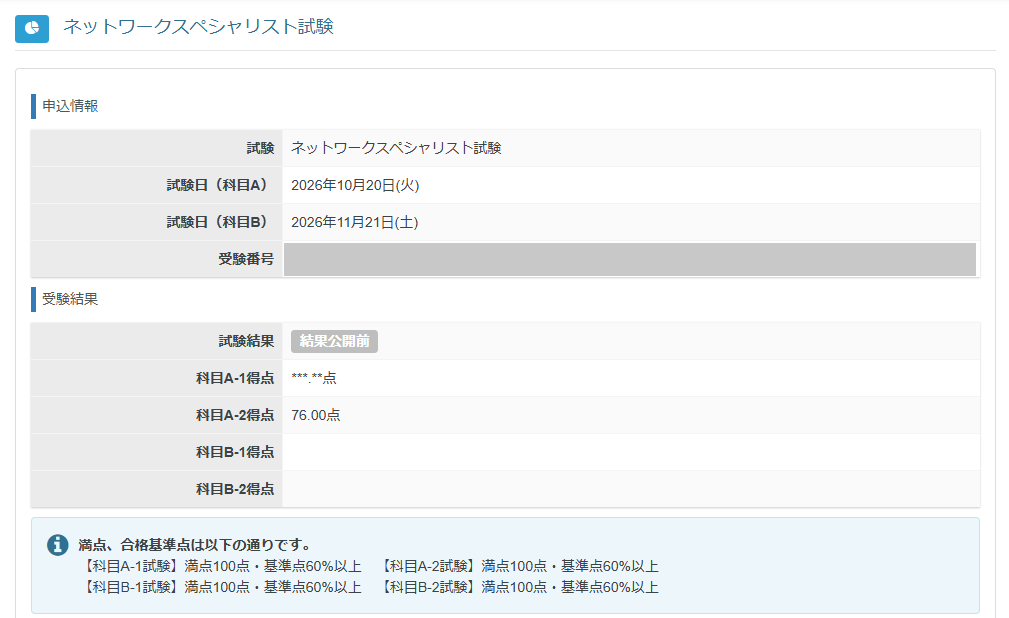Image resolution: width=1009 pixels, height=618 pixels.
Task: Click the 科目B-2得点 label
Action: click(x=235, y=489)
